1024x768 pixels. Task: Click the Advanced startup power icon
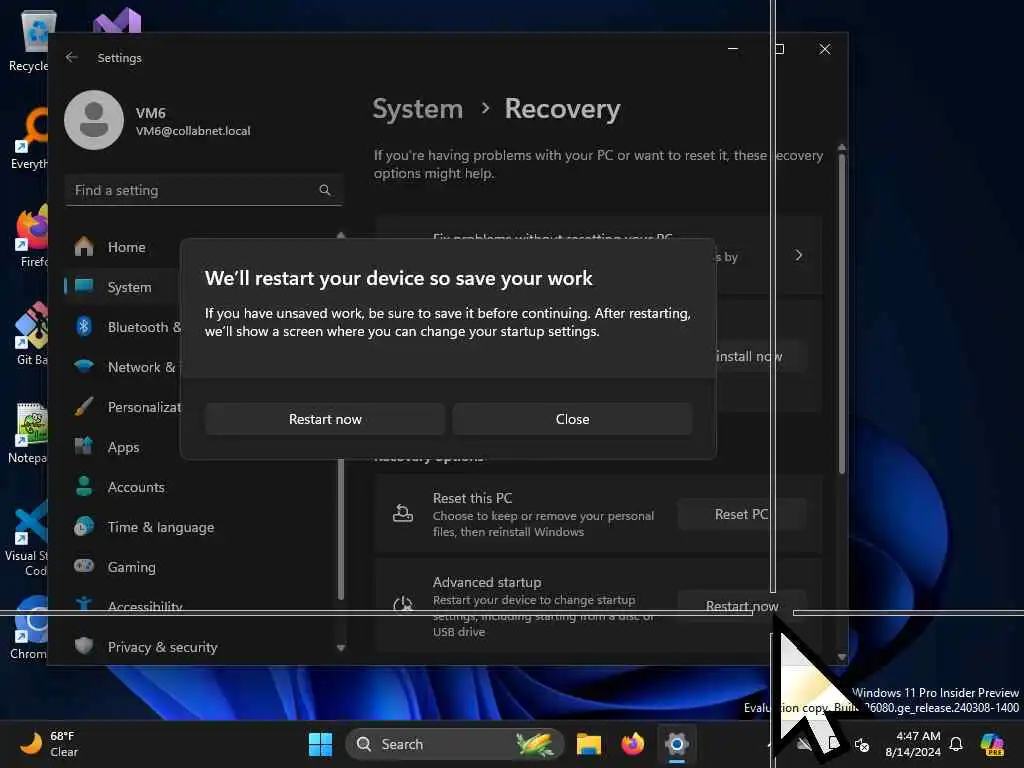point(403,605)
